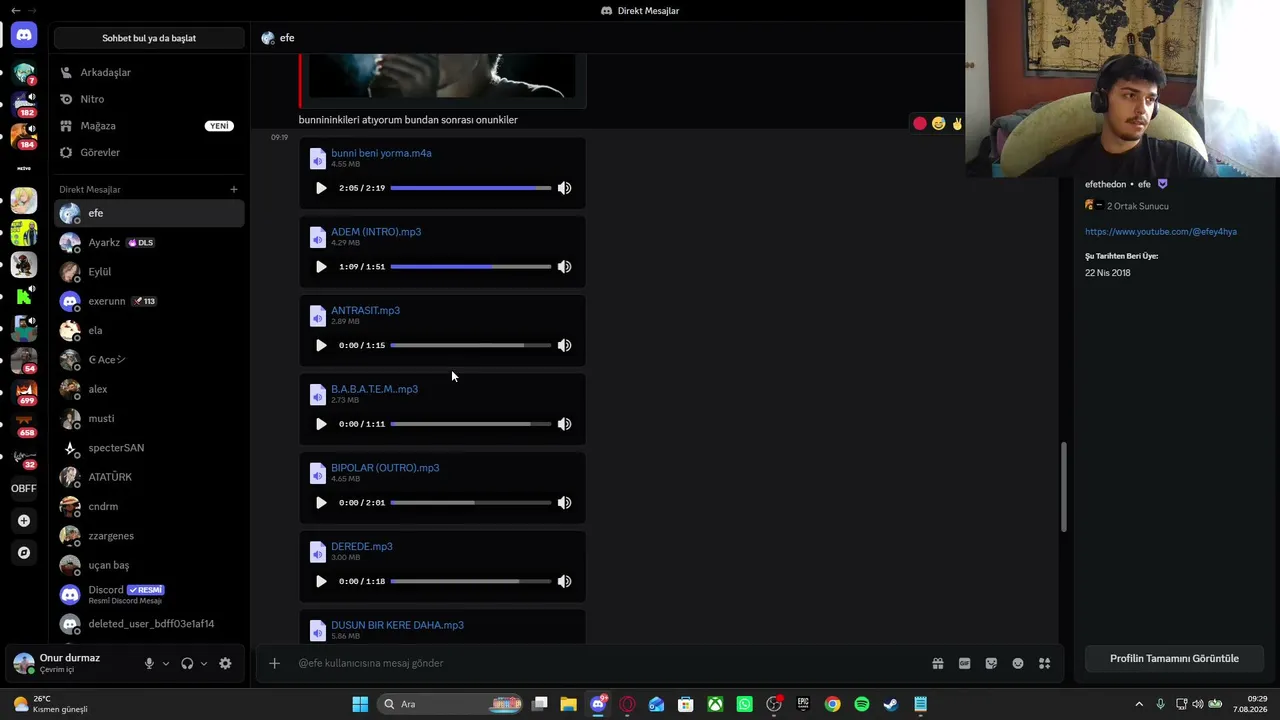The image size is (1280, 720).
Task: Show hidden system tray icons
Action: [x=1139, y=704]
